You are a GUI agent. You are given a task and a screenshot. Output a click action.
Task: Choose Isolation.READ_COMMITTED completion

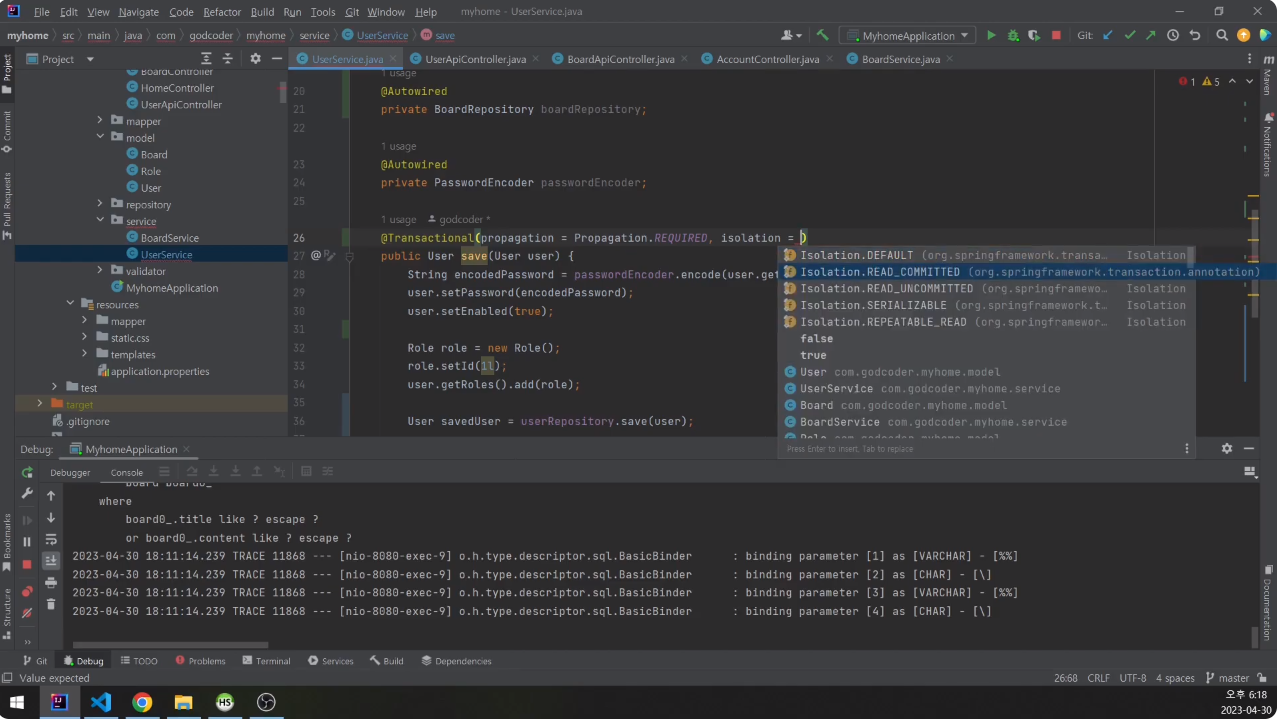[1021, 272]
